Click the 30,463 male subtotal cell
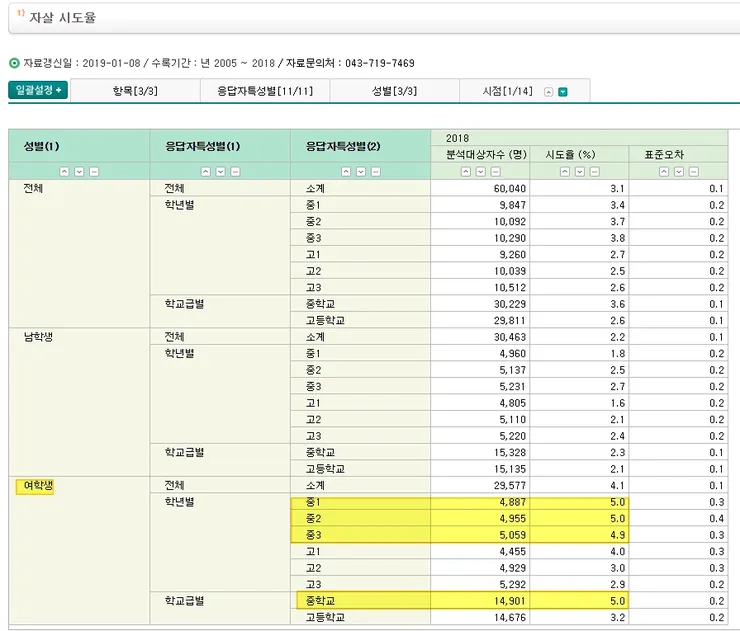740x631 pixels. [480, 337]
